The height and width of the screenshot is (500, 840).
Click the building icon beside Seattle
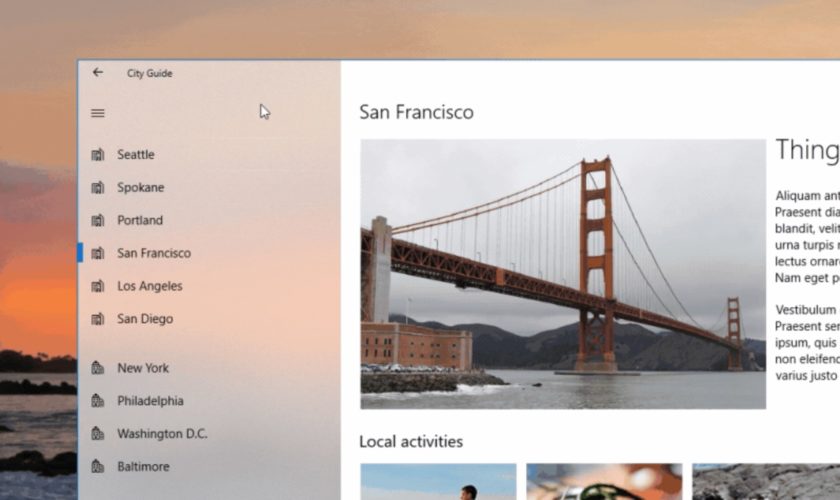pos(98,155)
